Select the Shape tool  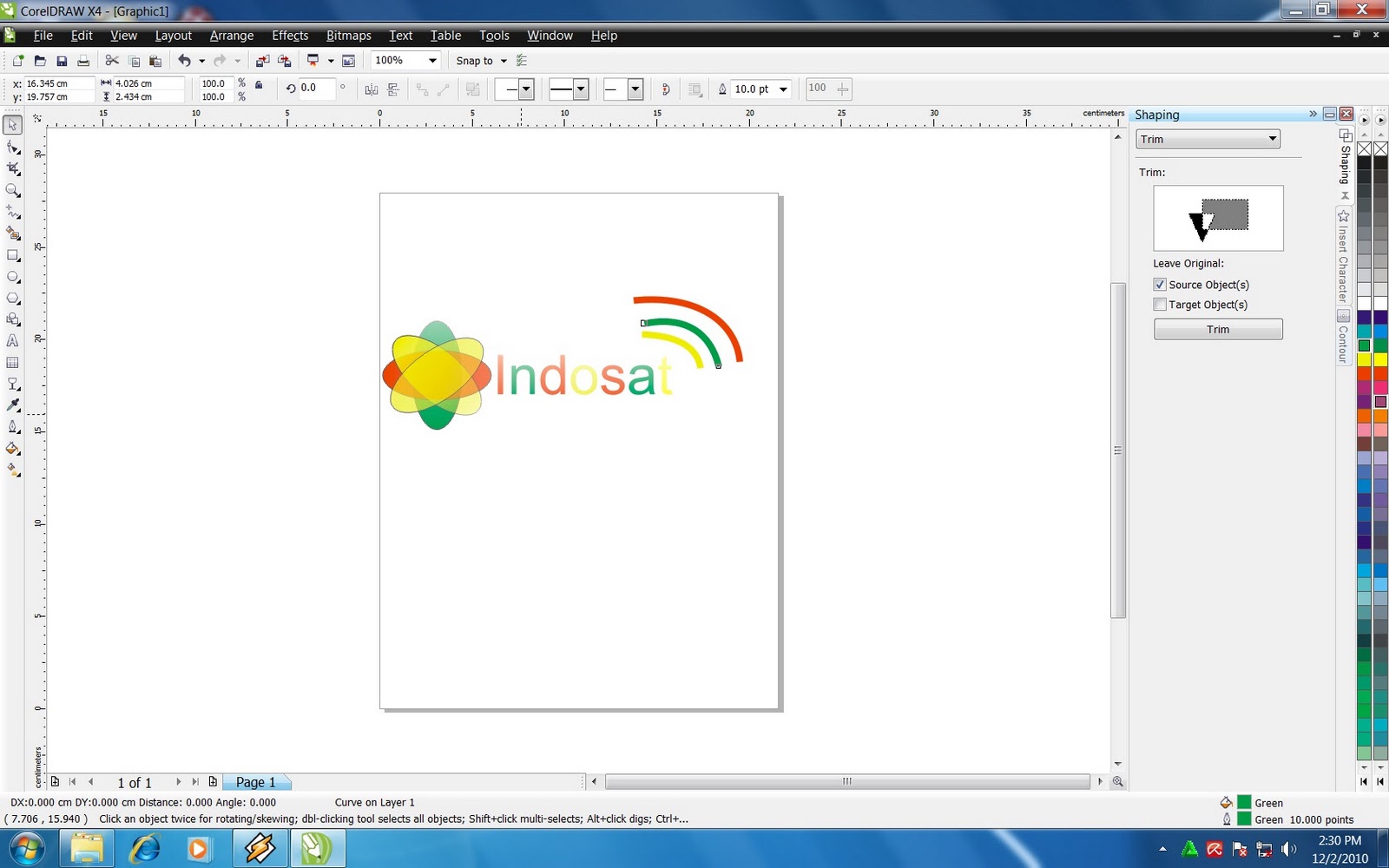pos(13,147)
